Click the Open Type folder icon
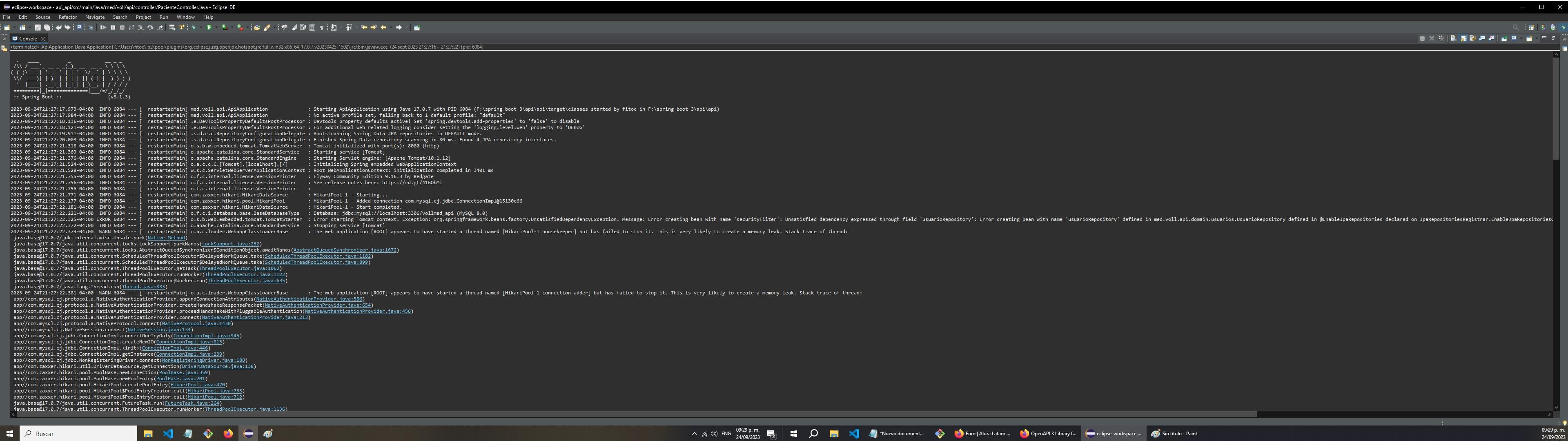 coord(257,27)
